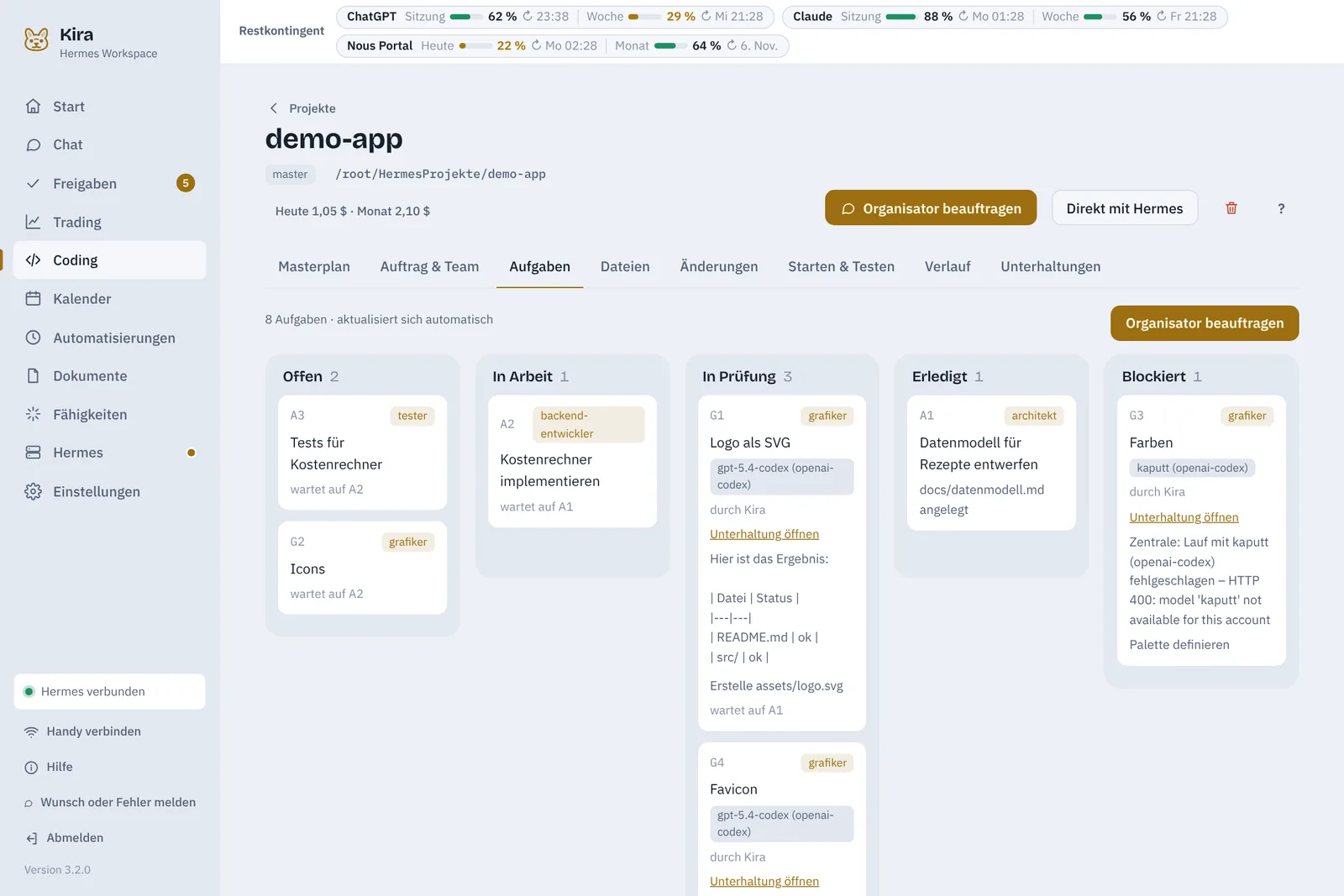Switch to the Masterplan tab

[314, 266]
